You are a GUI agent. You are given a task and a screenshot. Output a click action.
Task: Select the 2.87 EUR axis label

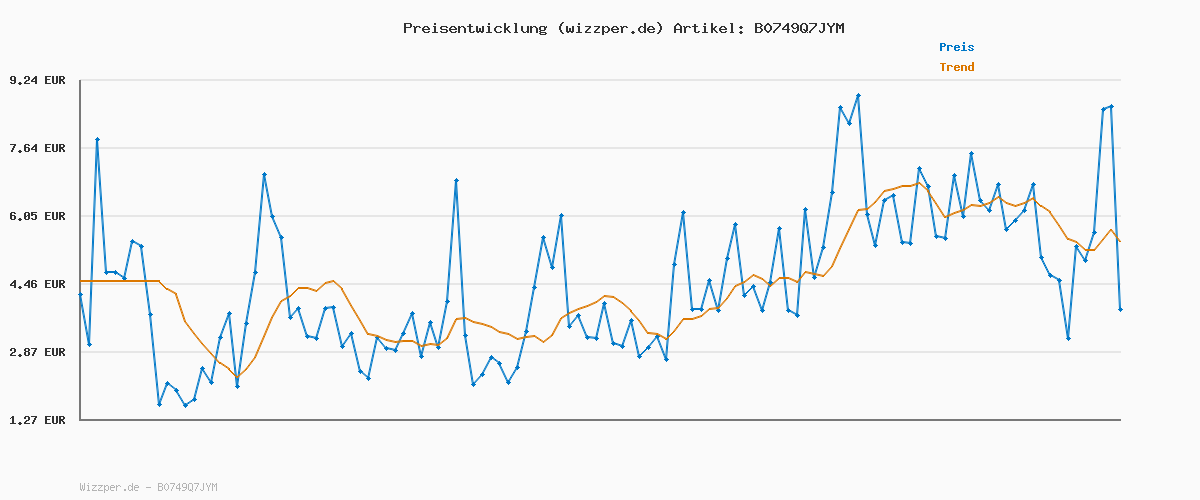tap(37, 352)
